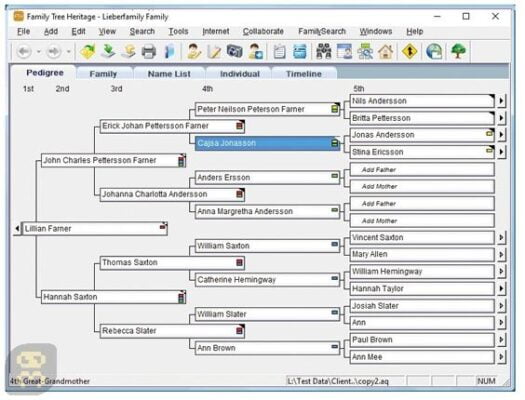Click the Back navigation arrow
This screenshot has height=400, width=525.
[x=24, y=52]
